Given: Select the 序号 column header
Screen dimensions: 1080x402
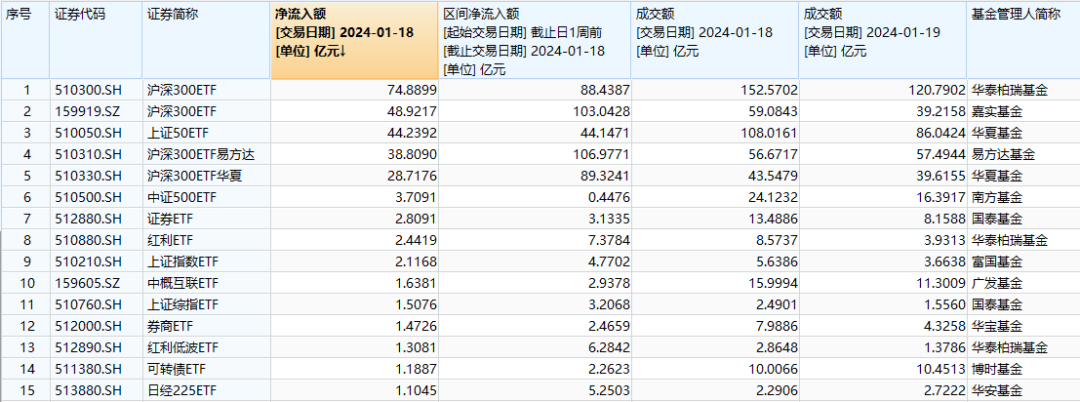Looking at the screenshot, I should click(x=19, y=15).
